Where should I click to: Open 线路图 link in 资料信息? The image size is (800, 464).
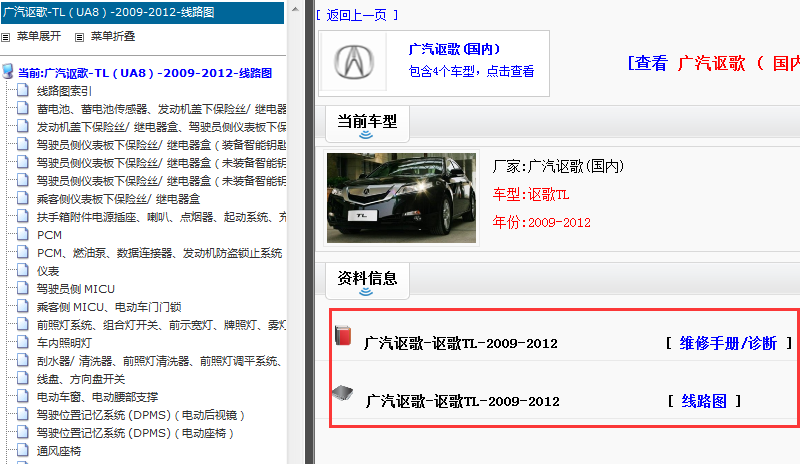click(x=704, y=401)
